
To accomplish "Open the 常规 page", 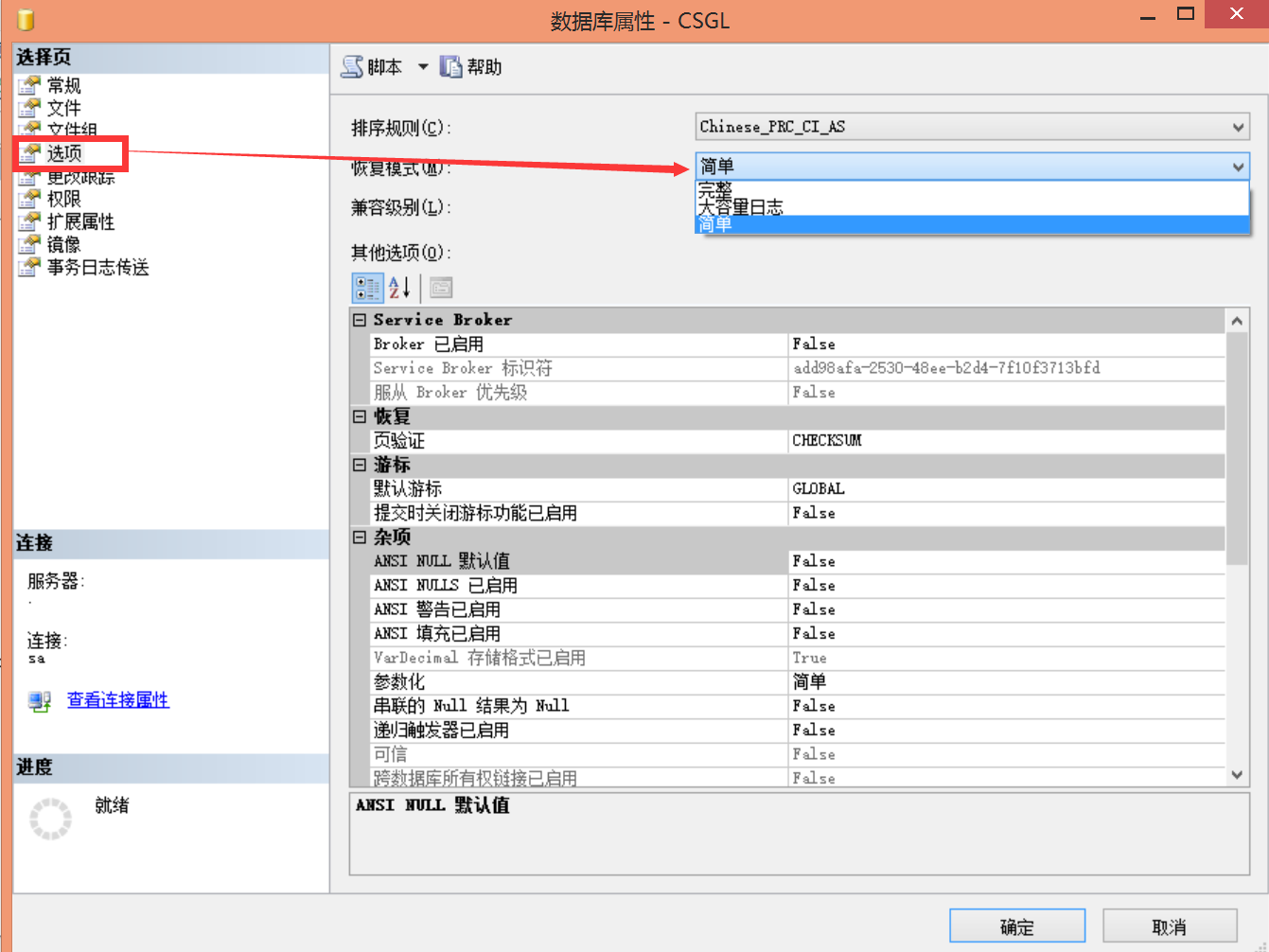I will click(63, 85).
